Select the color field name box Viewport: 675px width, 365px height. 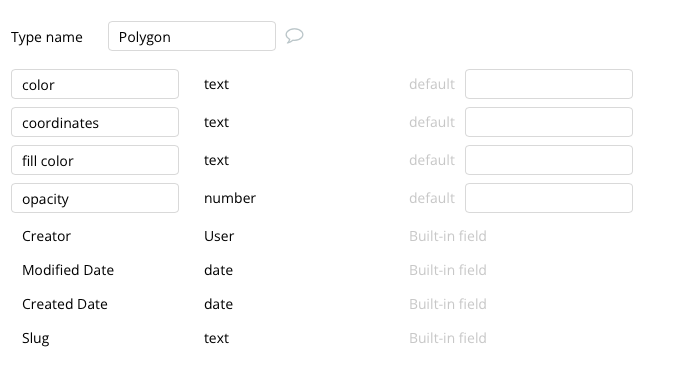(95, 84)
